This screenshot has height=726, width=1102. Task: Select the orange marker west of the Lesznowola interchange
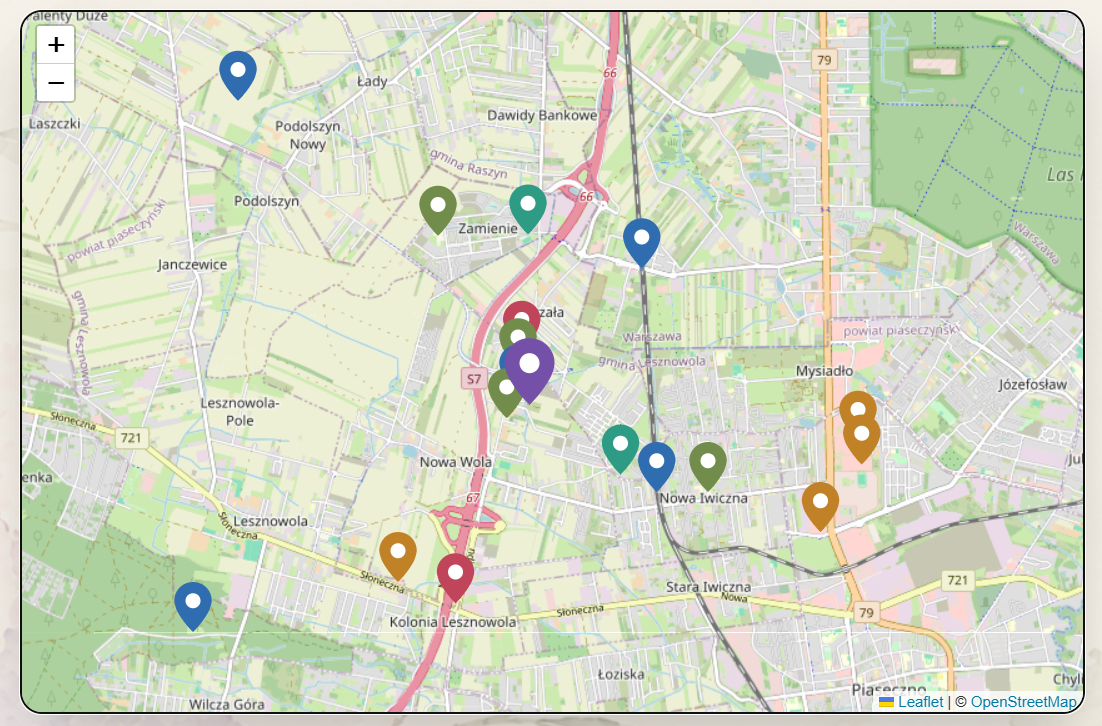(x=398, y=557)
